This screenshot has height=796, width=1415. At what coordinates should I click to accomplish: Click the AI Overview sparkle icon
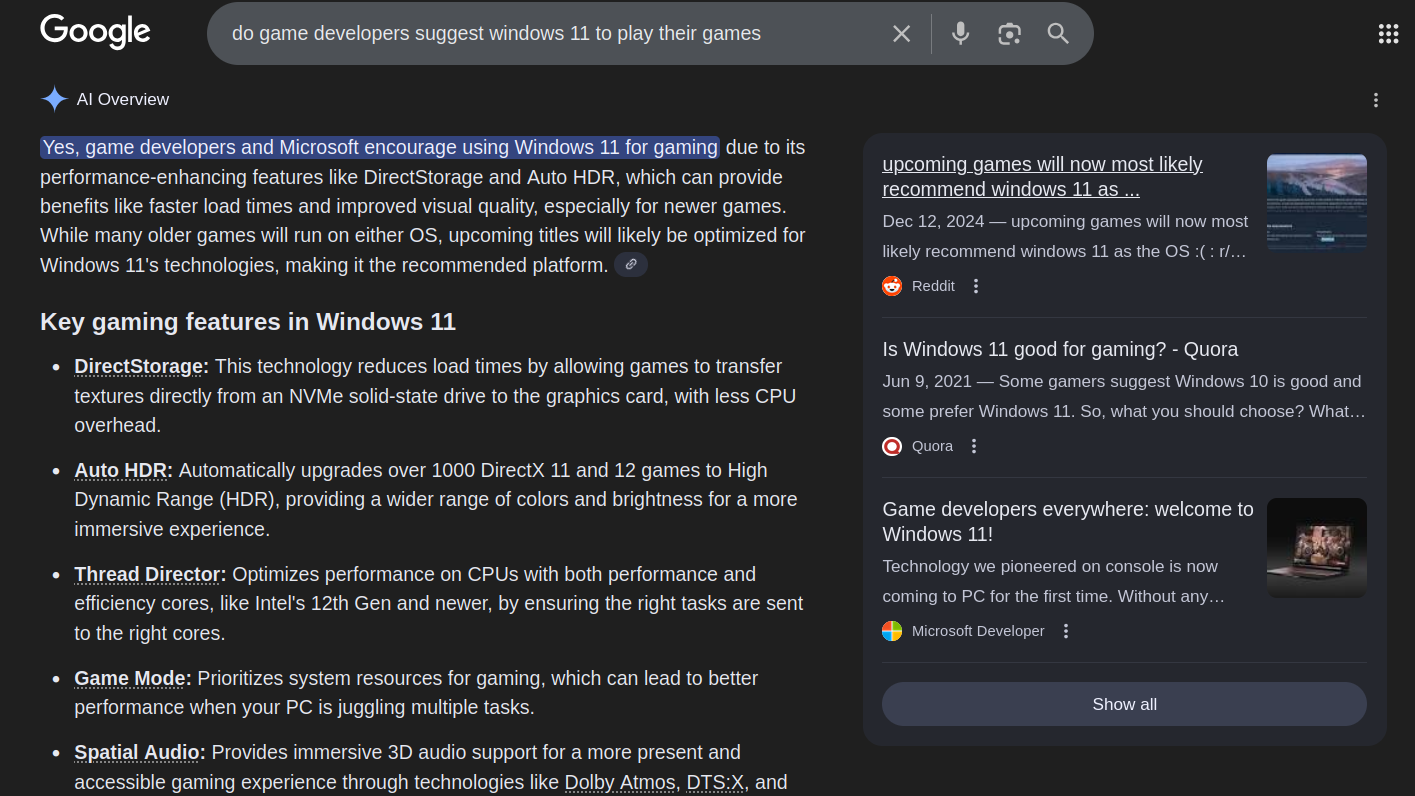[54, 99]
